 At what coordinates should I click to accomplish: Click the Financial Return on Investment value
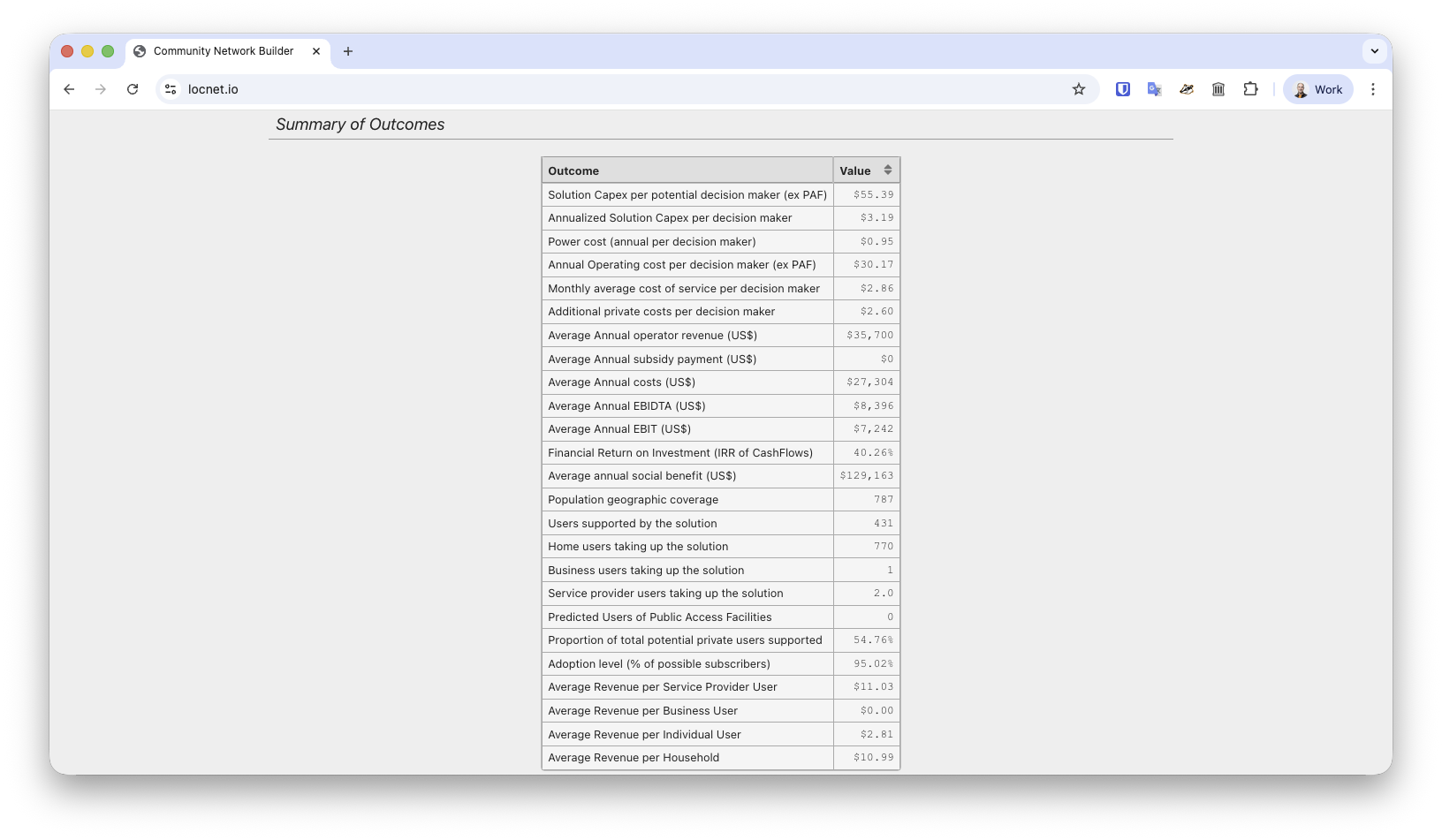872,453
